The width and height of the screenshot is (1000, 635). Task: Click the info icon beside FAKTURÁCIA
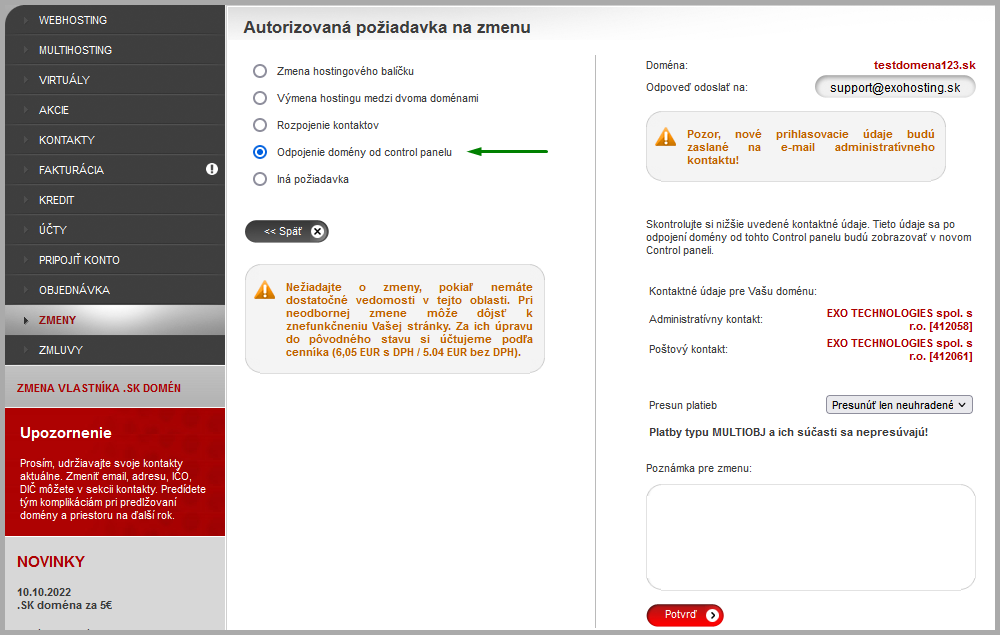[x=212, y=170]
